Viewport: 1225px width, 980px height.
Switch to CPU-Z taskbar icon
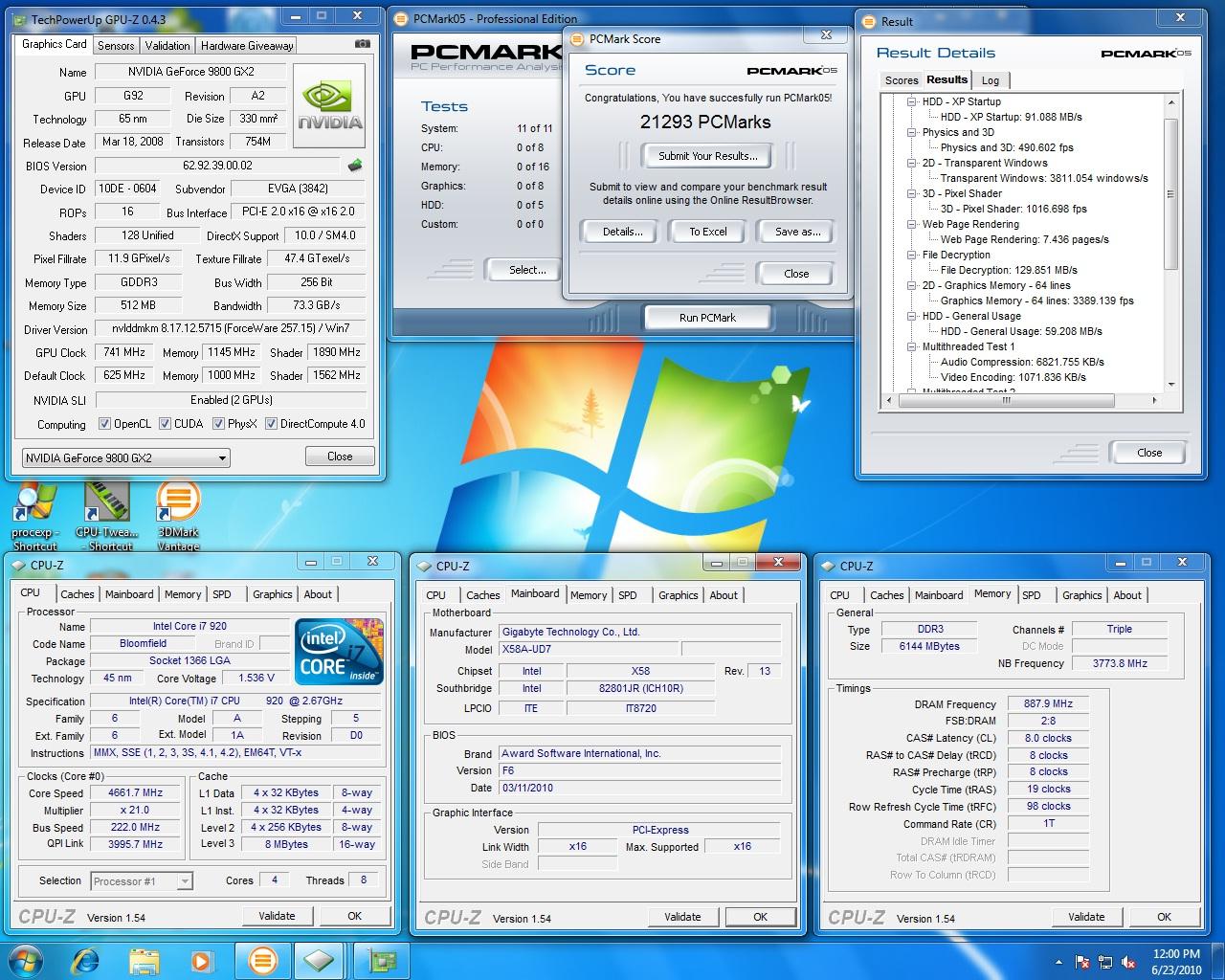(320, 960)
